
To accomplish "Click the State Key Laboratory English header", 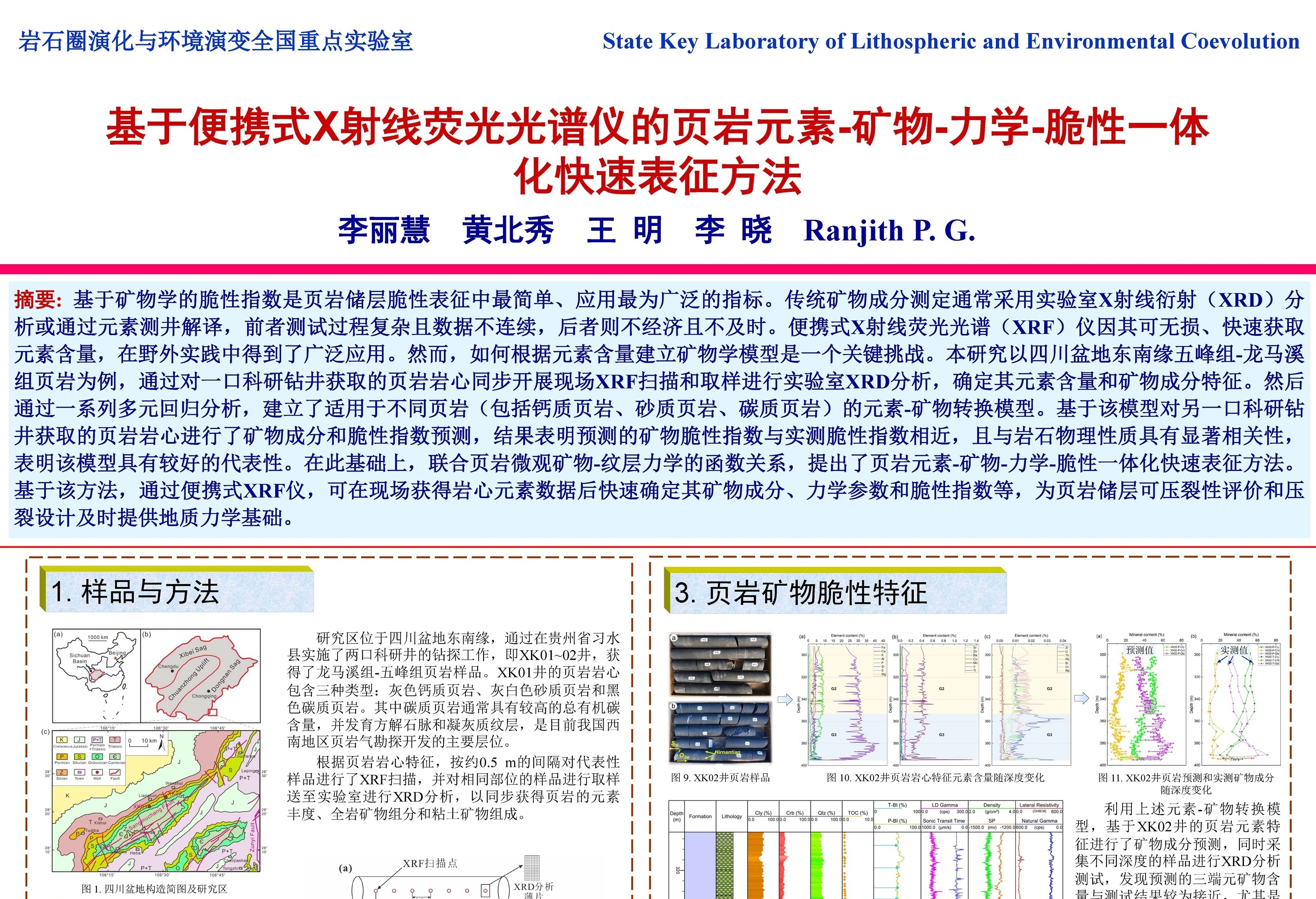I will [951, 41].
